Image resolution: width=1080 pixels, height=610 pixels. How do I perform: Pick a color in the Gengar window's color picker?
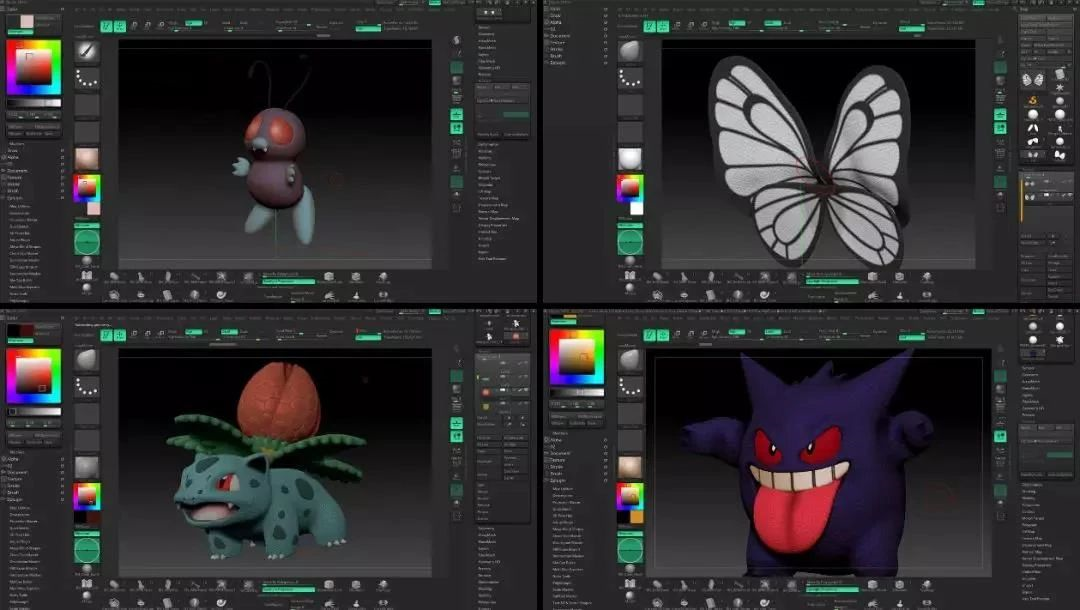[x=578, y=357]
